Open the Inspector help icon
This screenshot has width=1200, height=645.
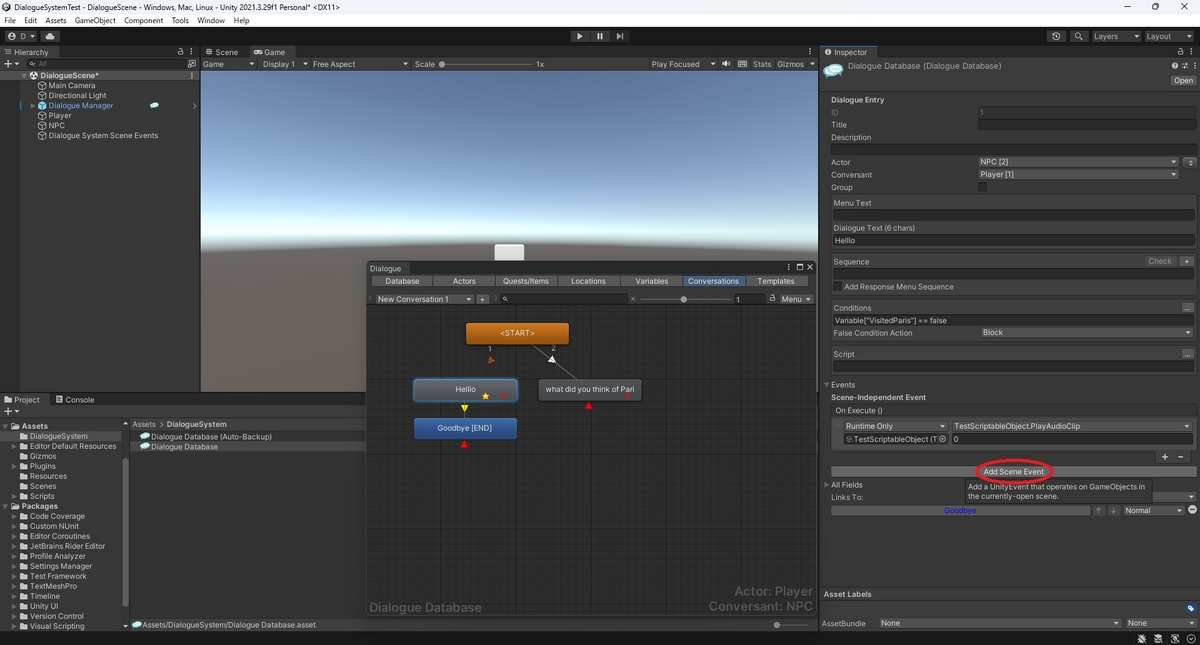1175,66
